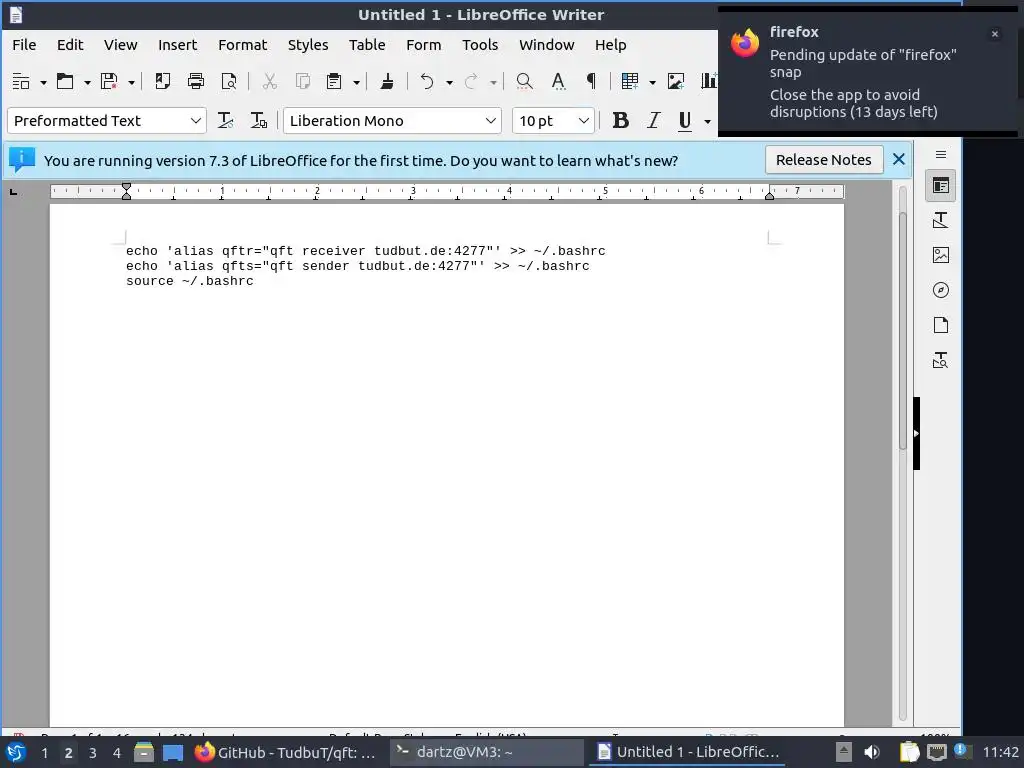Toggle Formatting Marks pilcrow button

[x=591, y=82]
